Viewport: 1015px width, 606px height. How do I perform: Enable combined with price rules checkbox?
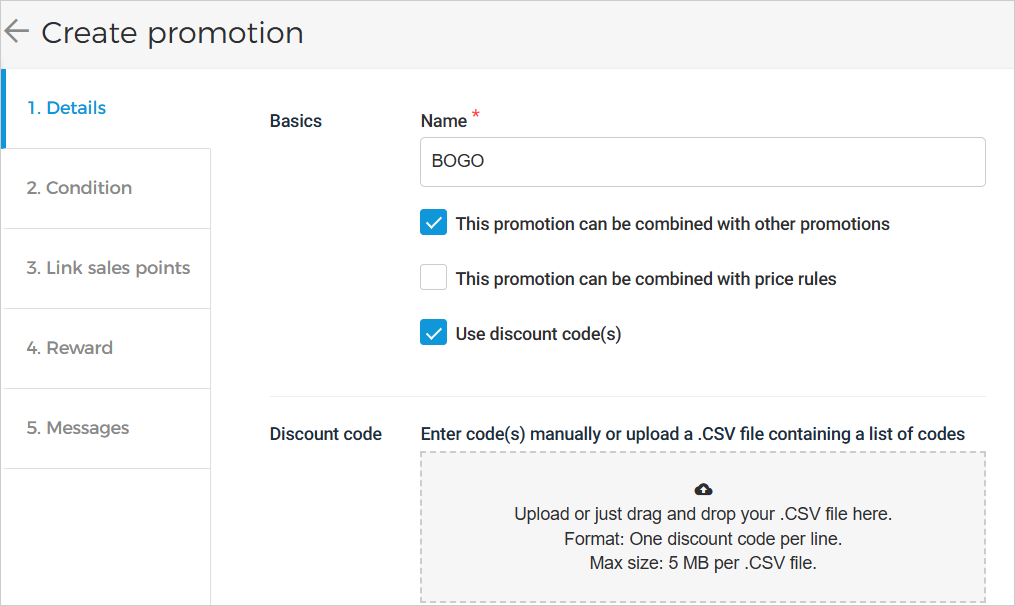tap(433, 278)
